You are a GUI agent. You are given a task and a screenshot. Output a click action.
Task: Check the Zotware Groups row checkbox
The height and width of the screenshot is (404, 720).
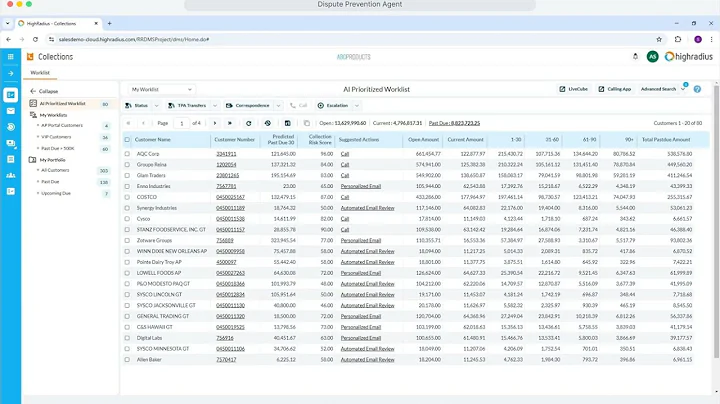(x=127, y=241)
